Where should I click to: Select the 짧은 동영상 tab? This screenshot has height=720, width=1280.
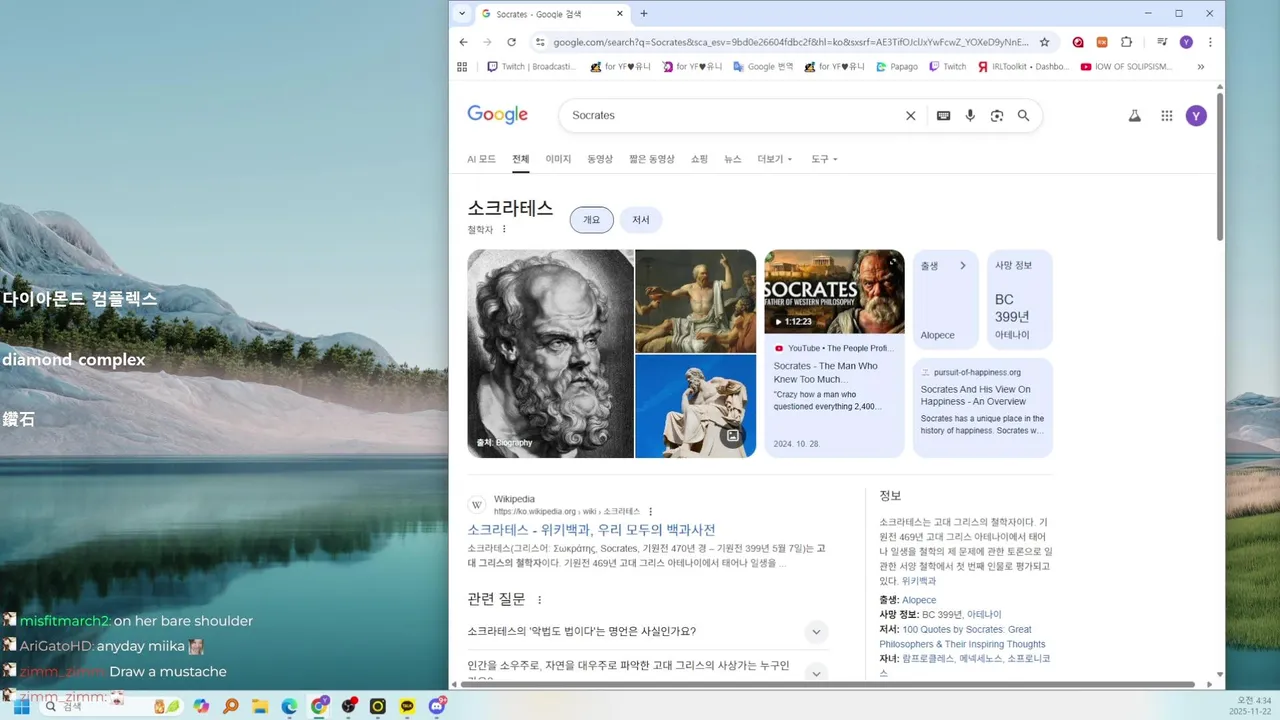click(x=652, y=159)
